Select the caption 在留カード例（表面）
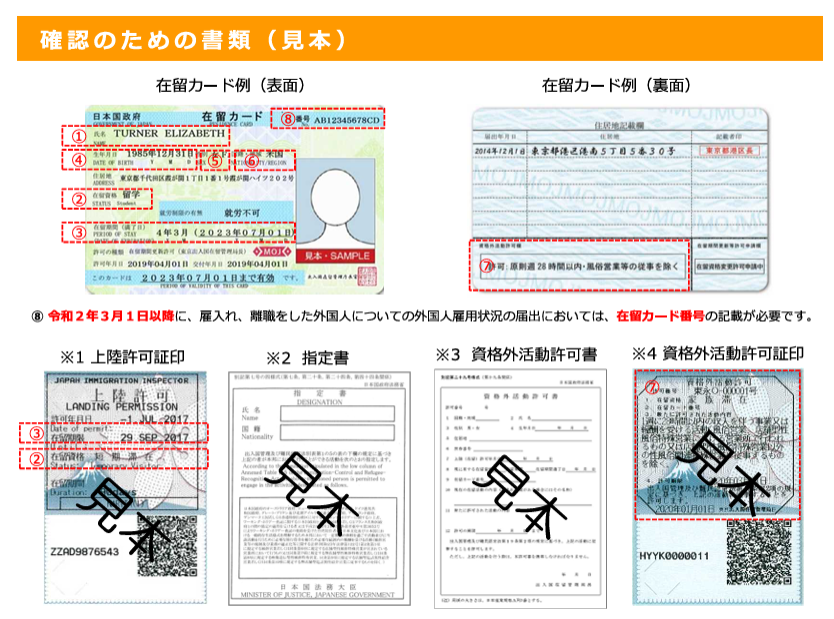The height and width of the screenshot is (619, 834). click(231, 85)
